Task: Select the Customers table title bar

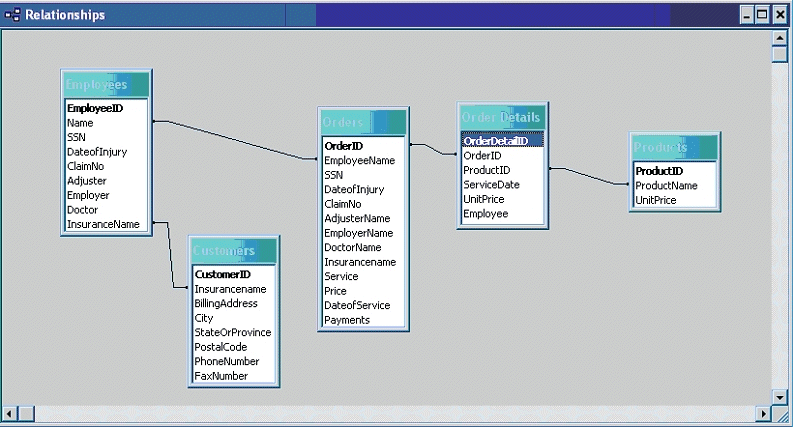Action: [x=234, y=250]
